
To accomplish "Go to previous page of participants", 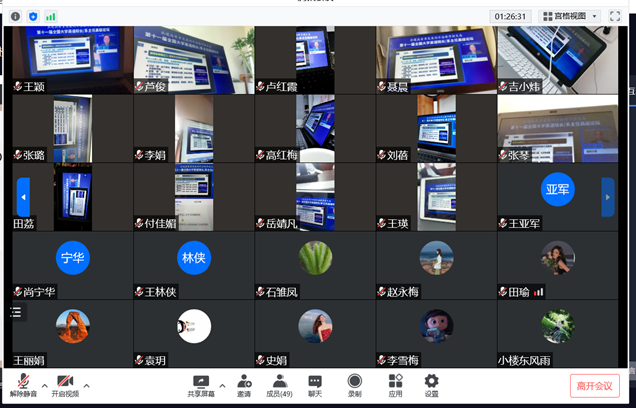I will pyautogui.click(x=23, y=196).
